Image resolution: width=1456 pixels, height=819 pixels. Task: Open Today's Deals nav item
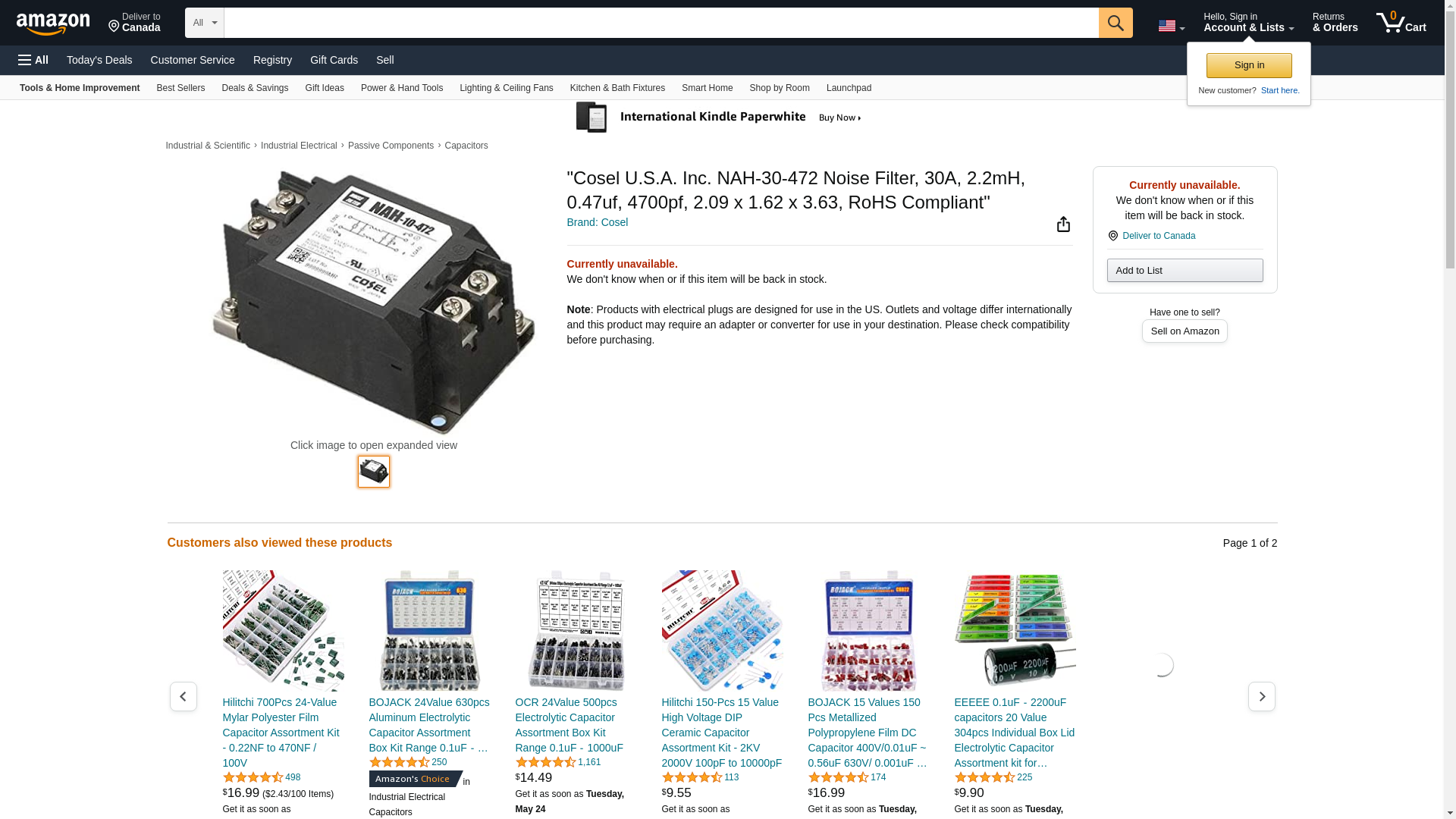[x=99, y=60]
